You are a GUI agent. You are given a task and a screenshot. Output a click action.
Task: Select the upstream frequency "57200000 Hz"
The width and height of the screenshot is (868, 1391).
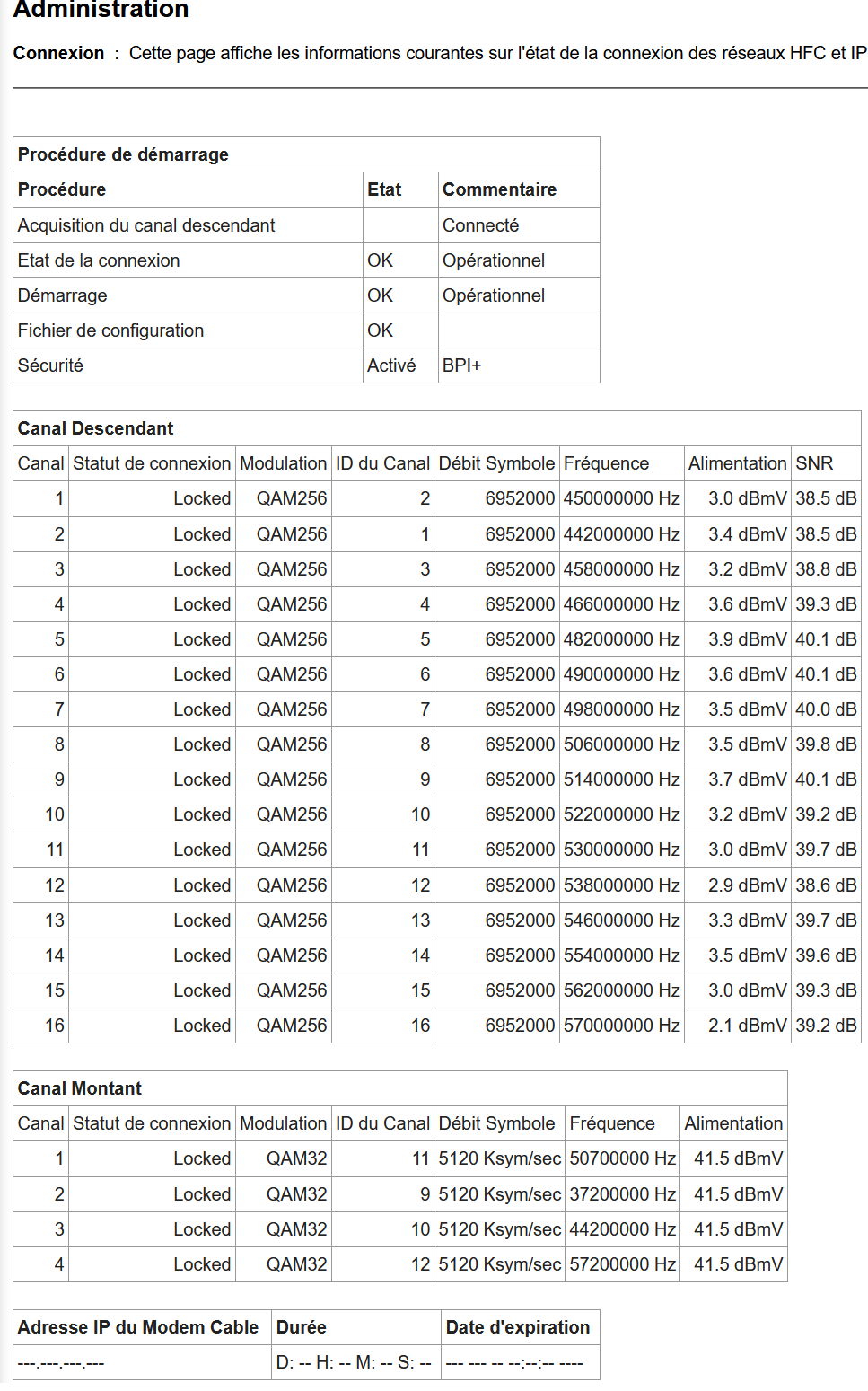click(623, 1264)
